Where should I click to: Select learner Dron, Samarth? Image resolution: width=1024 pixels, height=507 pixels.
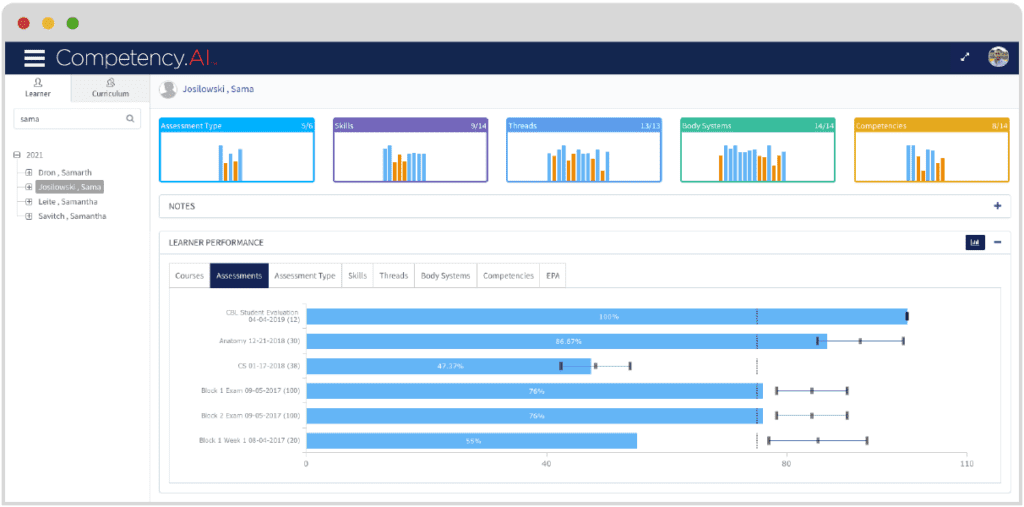(x=65, y=172)
